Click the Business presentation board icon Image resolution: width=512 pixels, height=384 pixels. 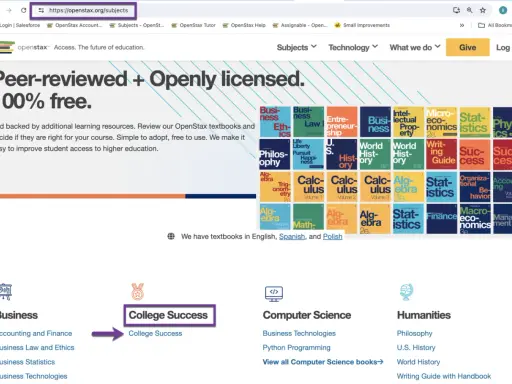tap(6, 292)
